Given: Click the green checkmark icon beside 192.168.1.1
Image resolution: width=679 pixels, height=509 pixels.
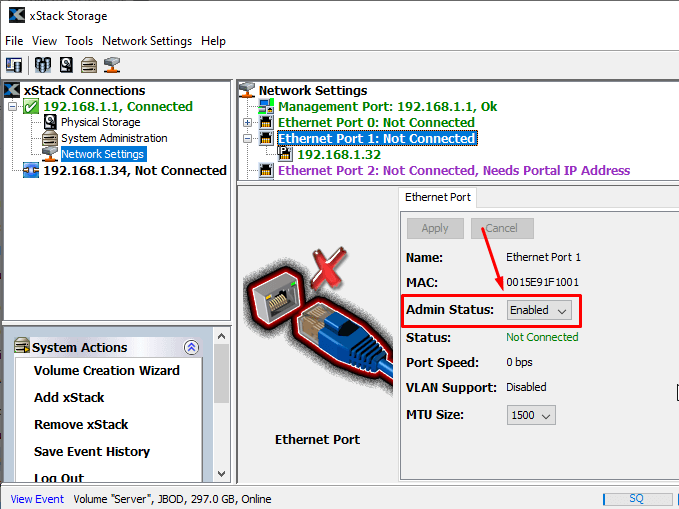Looking at the screenshot, I should pos(31,107).
